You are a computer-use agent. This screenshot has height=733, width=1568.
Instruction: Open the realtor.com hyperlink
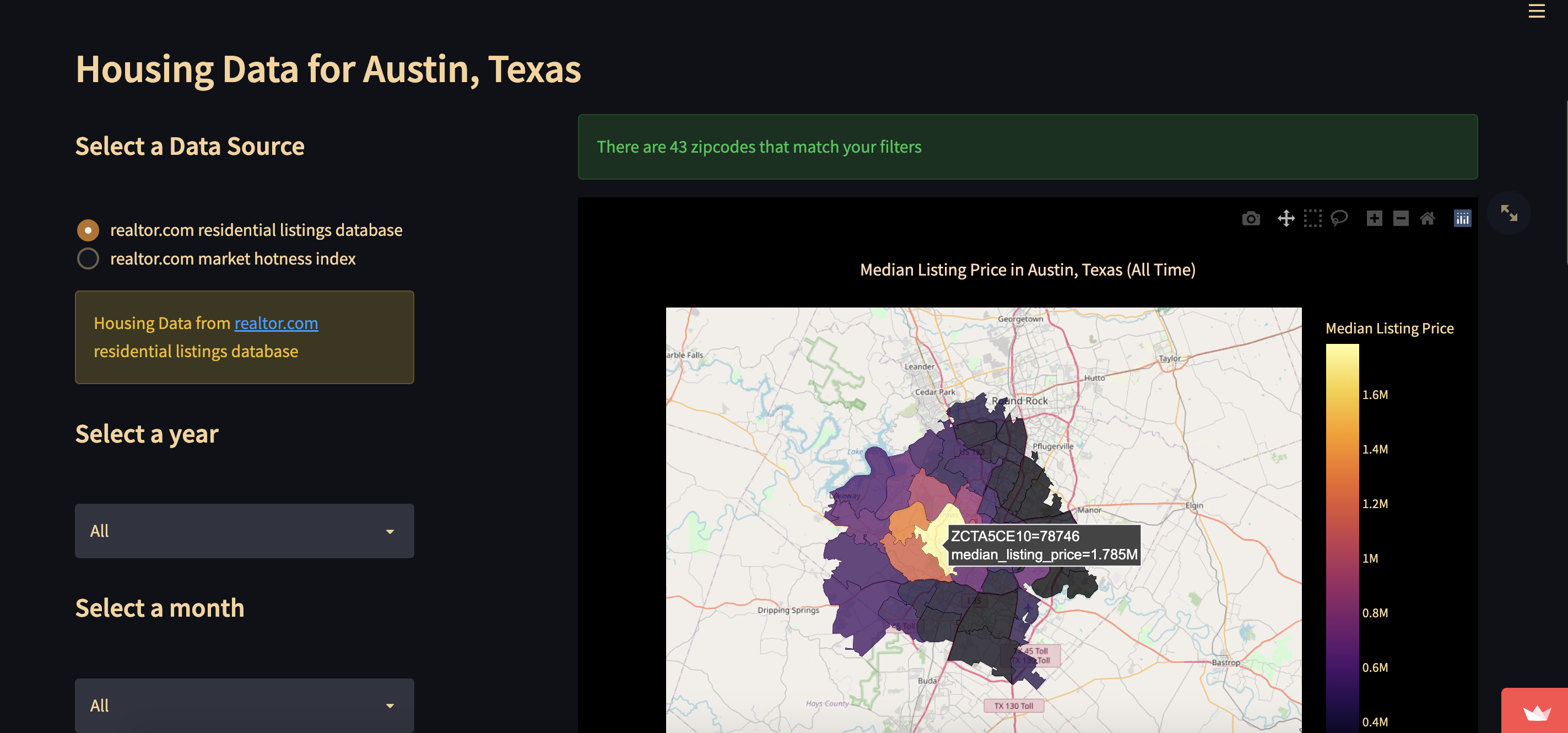pyautogui.click(x=275, y=324)
